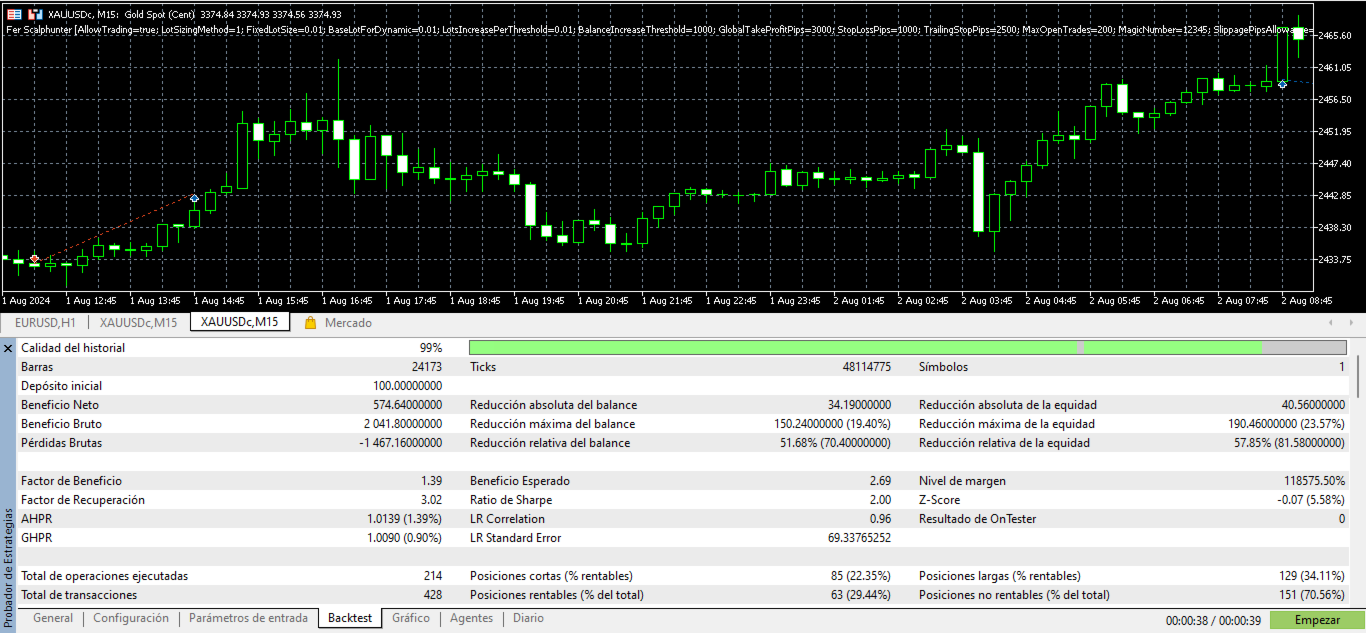This screenshot has width=1366, height=633.
Task: Click the left chart-tabs scroll arrow
Action: [1330, 323]
